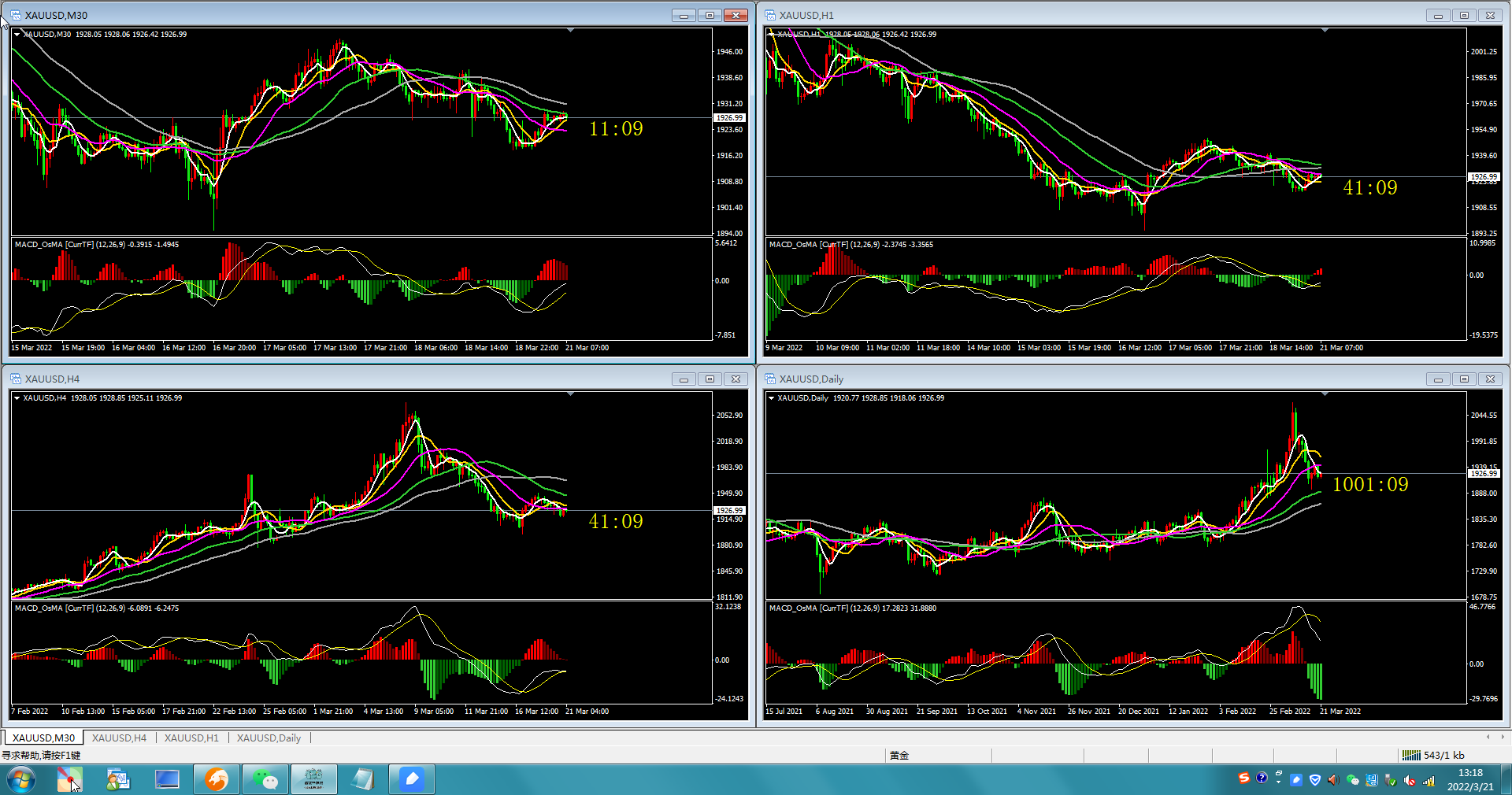Open the orange browser taskbar icon
The width and height of the screenshot is (1512, 795).
click(x=217, y=780)
